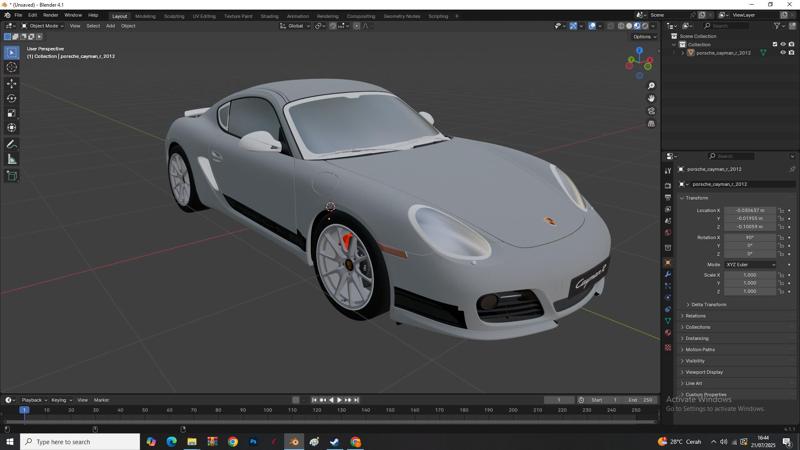Click the pan view hand icon
This screenshot has width=800, height=450.
click(x=651, y=98)
